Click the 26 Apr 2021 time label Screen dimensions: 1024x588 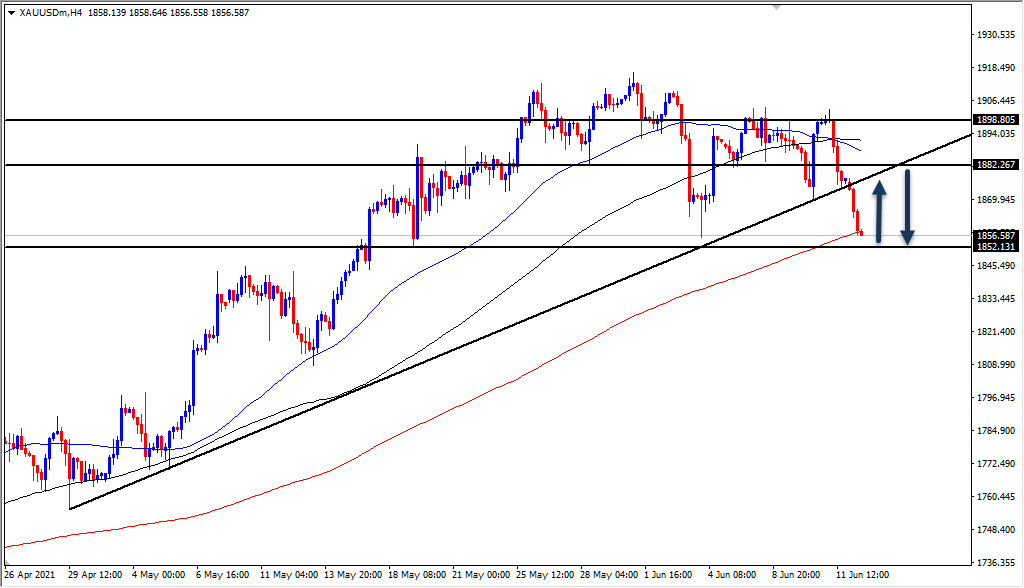29,575
